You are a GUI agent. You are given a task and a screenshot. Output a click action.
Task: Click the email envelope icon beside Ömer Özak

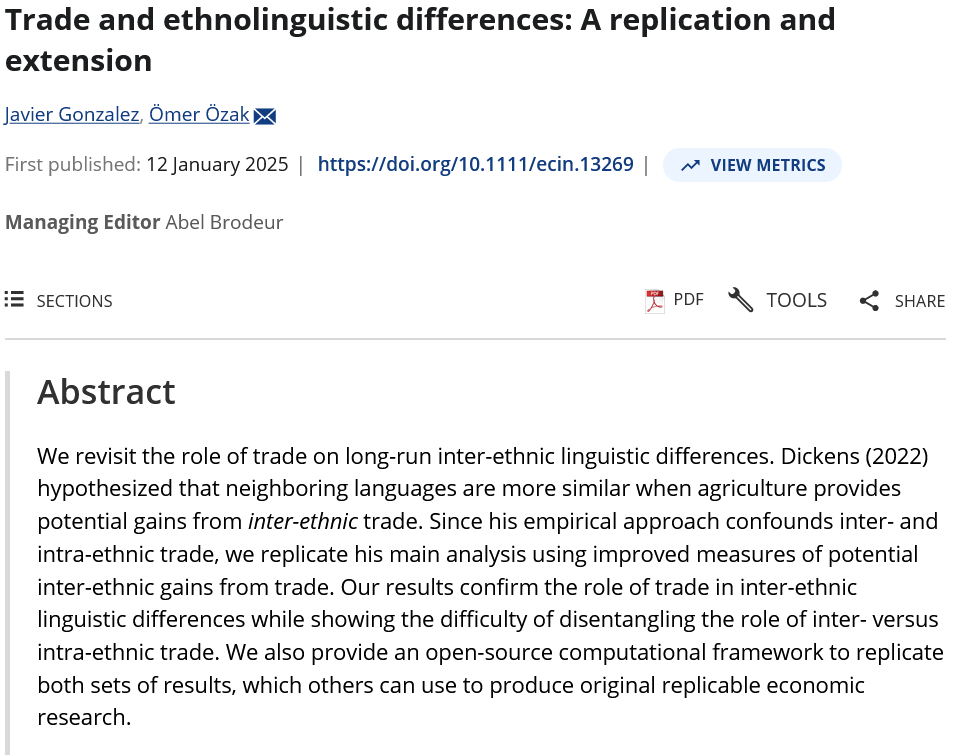pyautogui.click(x=264, y=116)
